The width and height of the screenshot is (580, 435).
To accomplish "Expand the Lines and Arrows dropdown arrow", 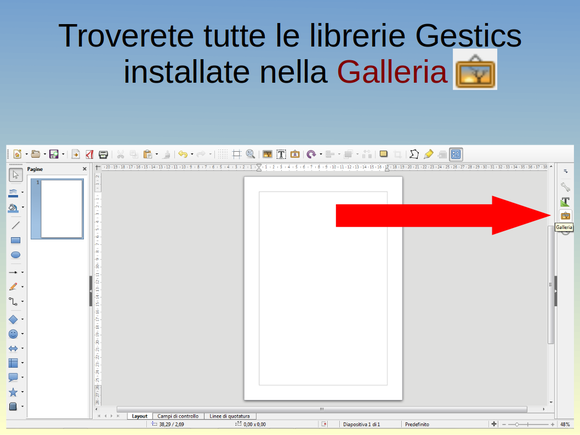I will [x=23, y=272].
